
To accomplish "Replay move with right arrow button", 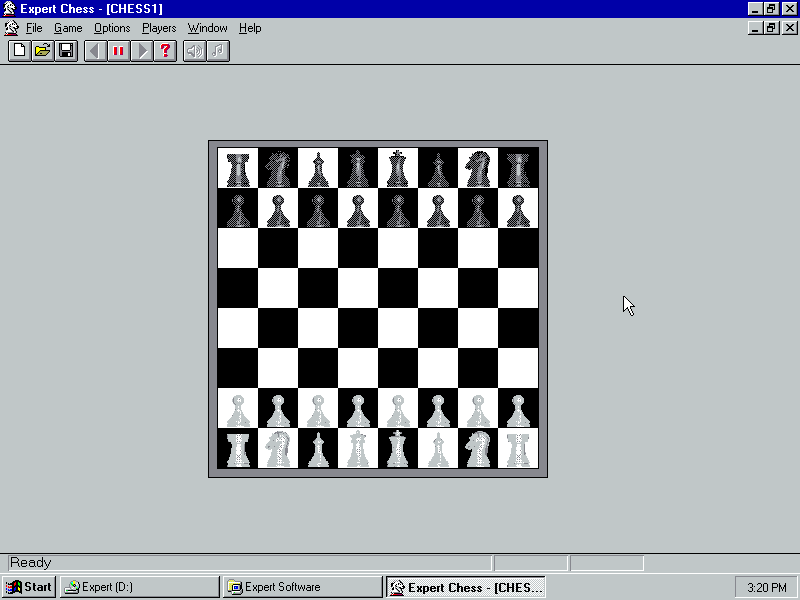I will tap(142, 51).
